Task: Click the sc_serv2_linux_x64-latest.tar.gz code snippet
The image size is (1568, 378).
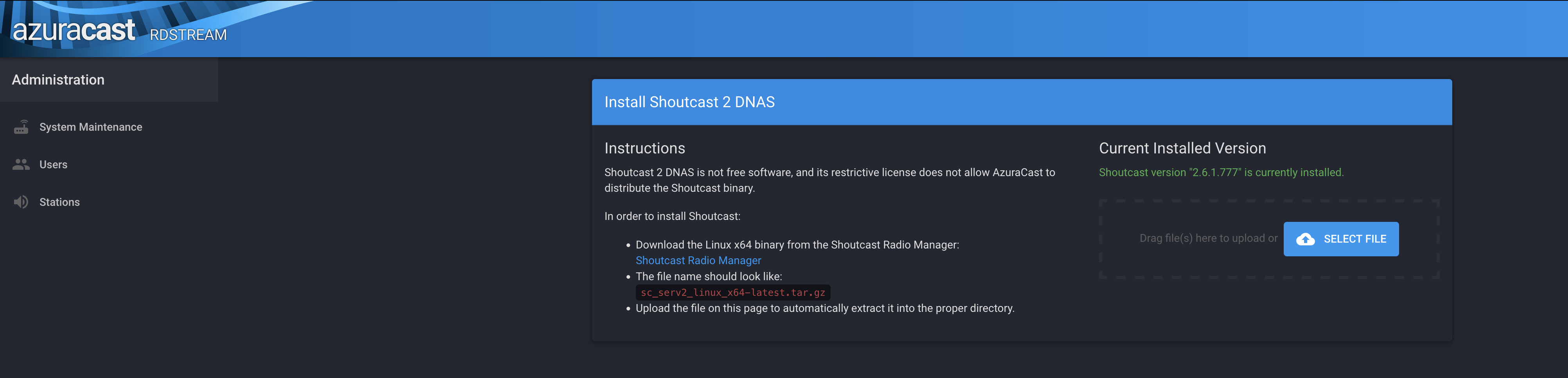Action: coord(732,292)
